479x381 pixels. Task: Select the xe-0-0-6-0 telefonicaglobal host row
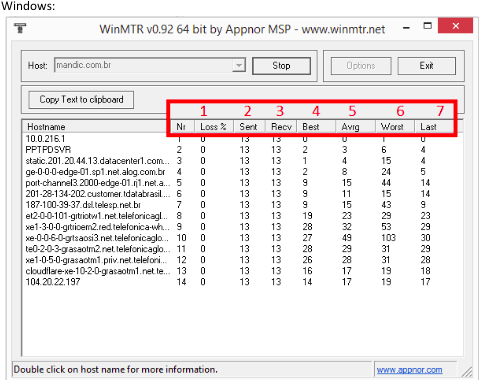(x=242, y=238)
